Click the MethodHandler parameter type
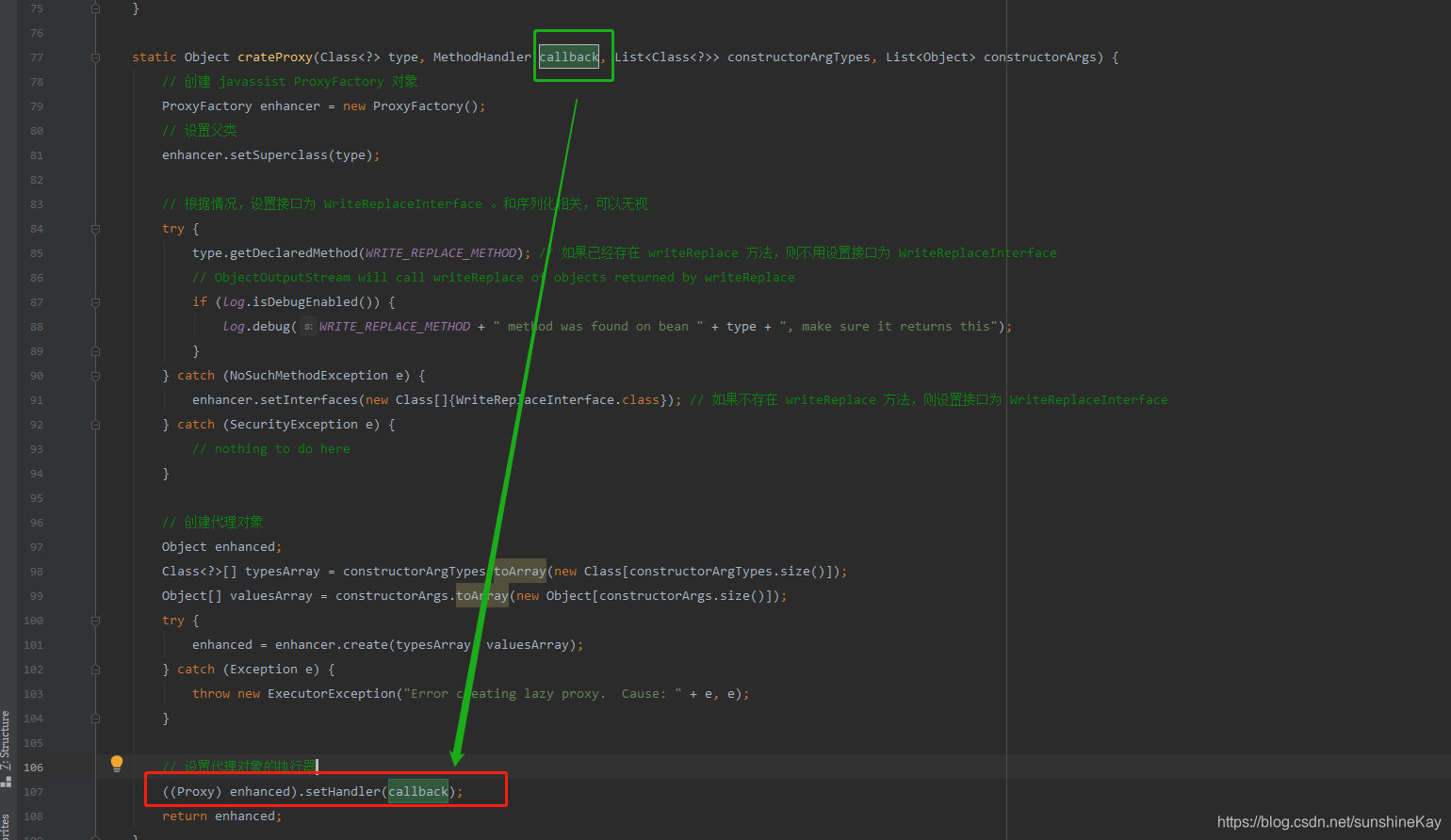The width and height of the screenshot is (1451, 840). pyautogui.click(x=482, y=57)
